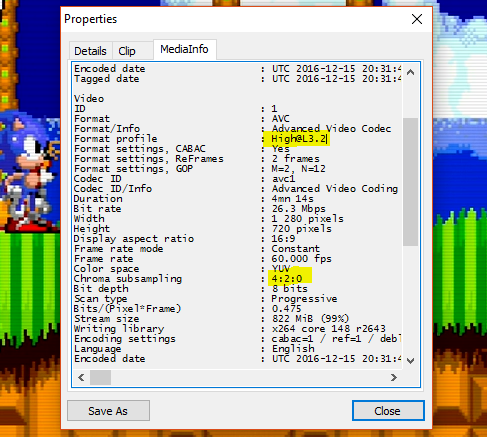Click the Save As button
This screenshot has width=487, height=437.
[108, 411]
